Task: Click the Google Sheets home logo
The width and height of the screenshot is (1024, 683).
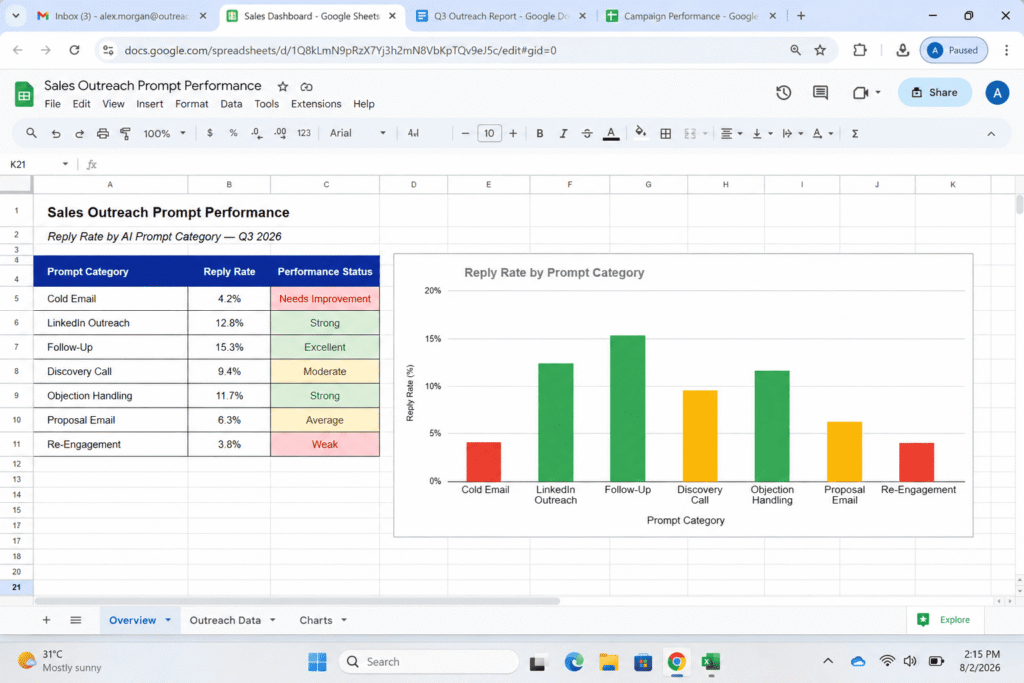Action: point(24,95)
